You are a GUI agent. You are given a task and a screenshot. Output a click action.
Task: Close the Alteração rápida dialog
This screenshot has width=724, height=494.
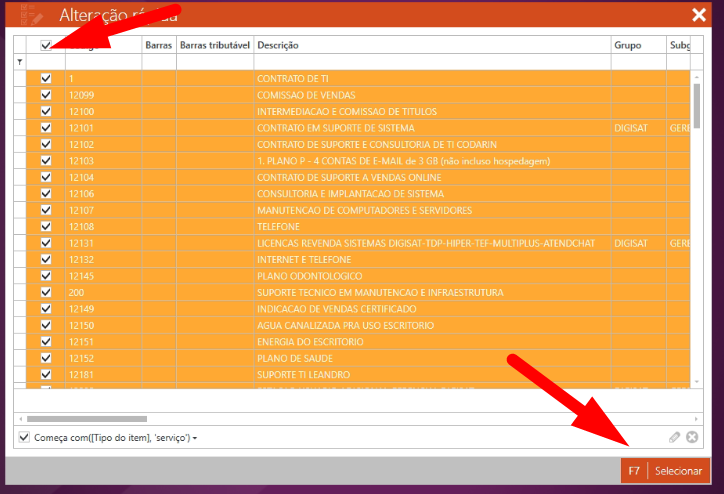click(699, 14)
